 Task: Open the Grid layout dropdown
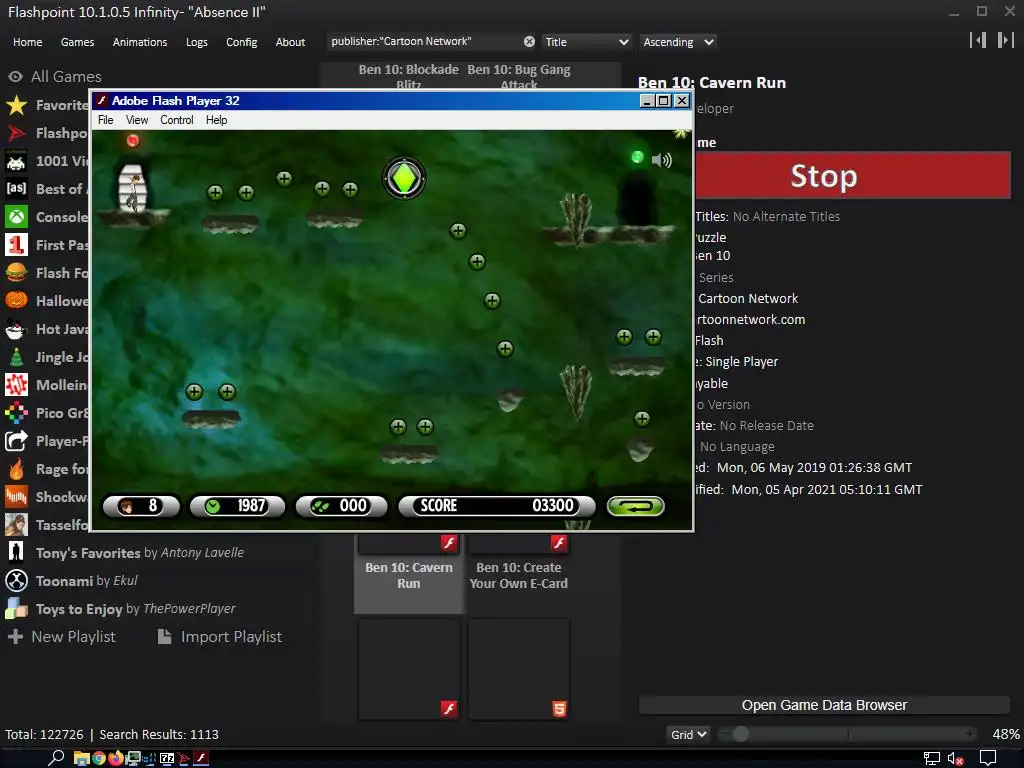(x=688, y=735)
